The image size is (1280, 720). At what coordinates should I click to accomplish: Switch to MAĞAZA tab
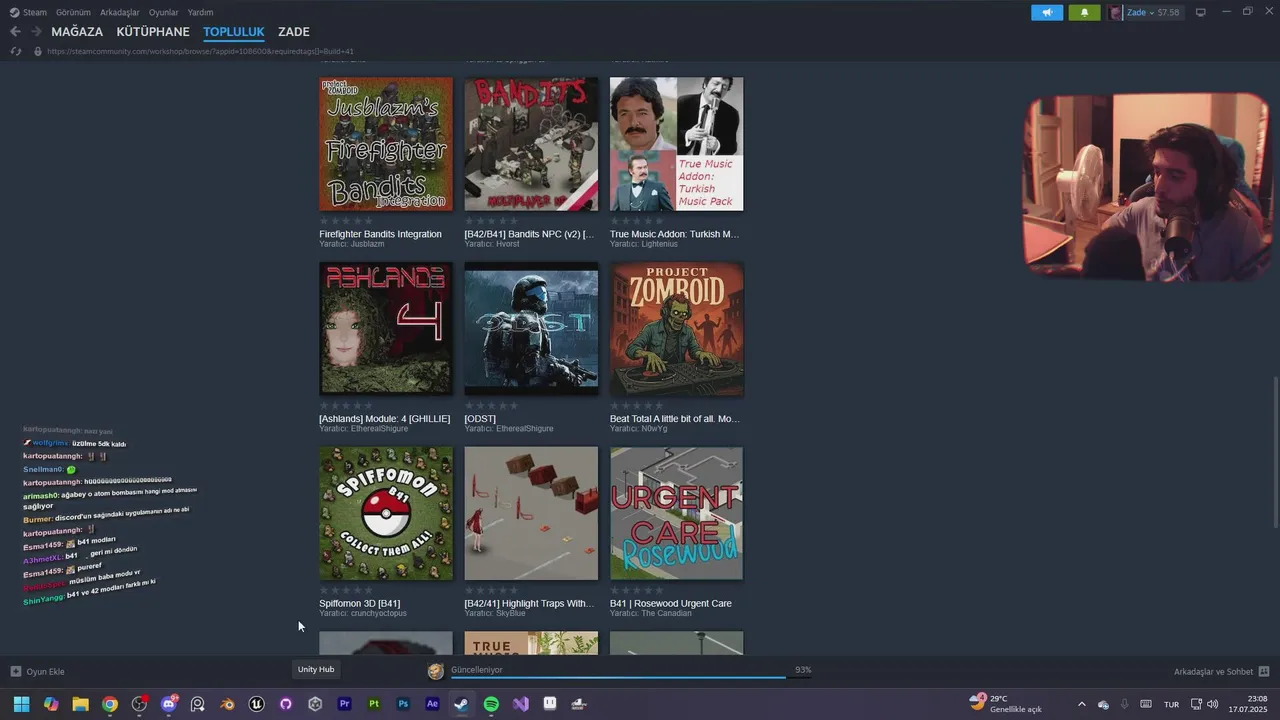(x=77, y=32)
